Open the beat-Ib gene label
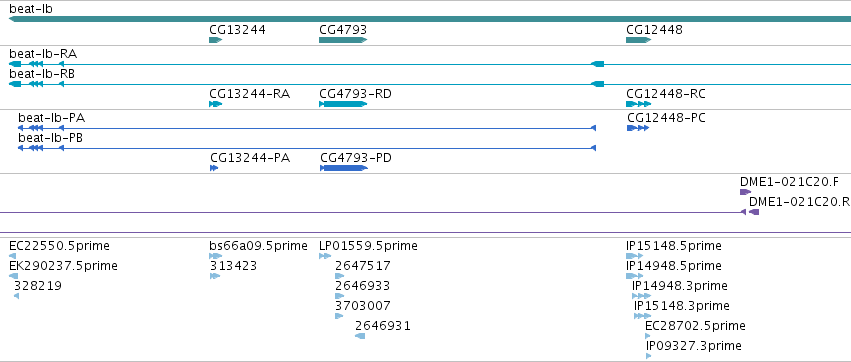851x362 pixels. [31, 9]
